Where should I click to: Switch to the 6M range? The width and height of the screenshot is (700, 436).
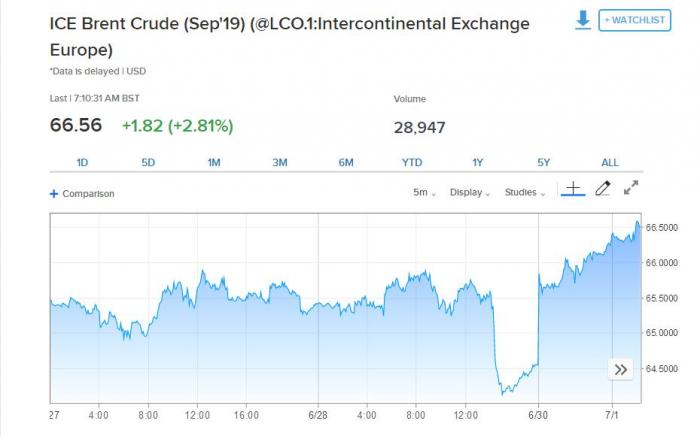pos(346,162)
